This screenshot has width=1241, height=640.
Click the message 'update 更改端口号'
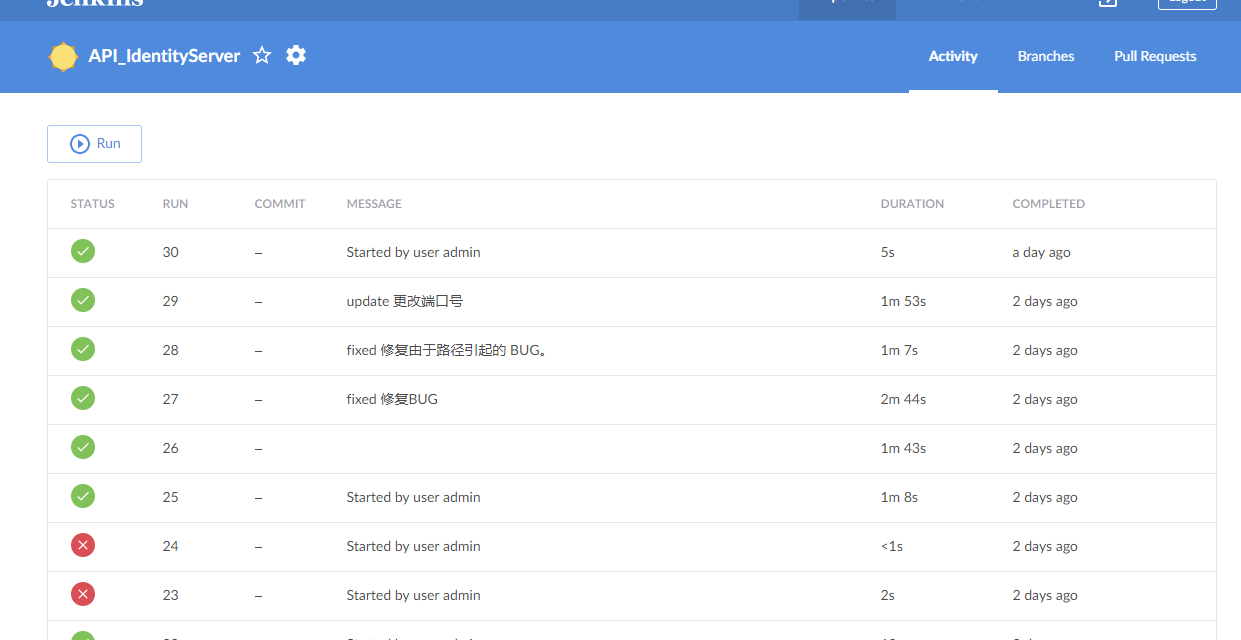tap(405, 302)
